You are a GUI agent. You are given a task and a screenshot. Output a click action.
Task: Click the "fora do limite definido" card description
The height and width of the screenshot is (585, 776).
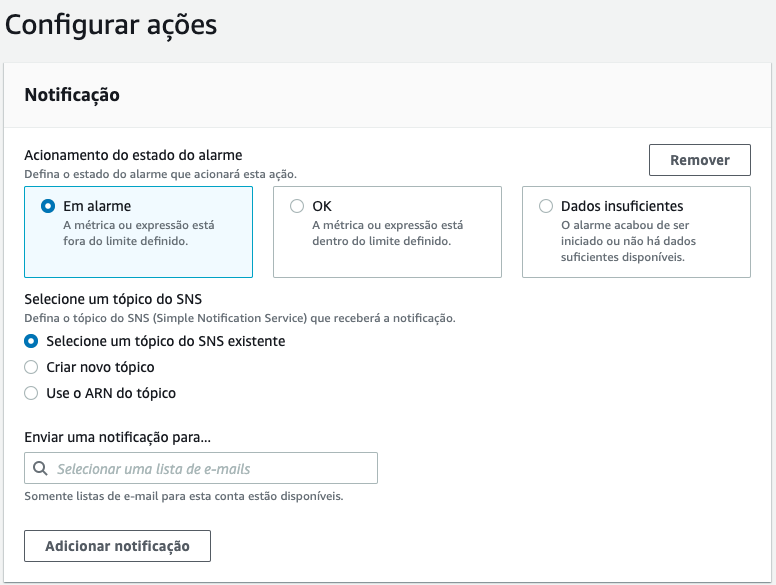[x=125, y=241]
